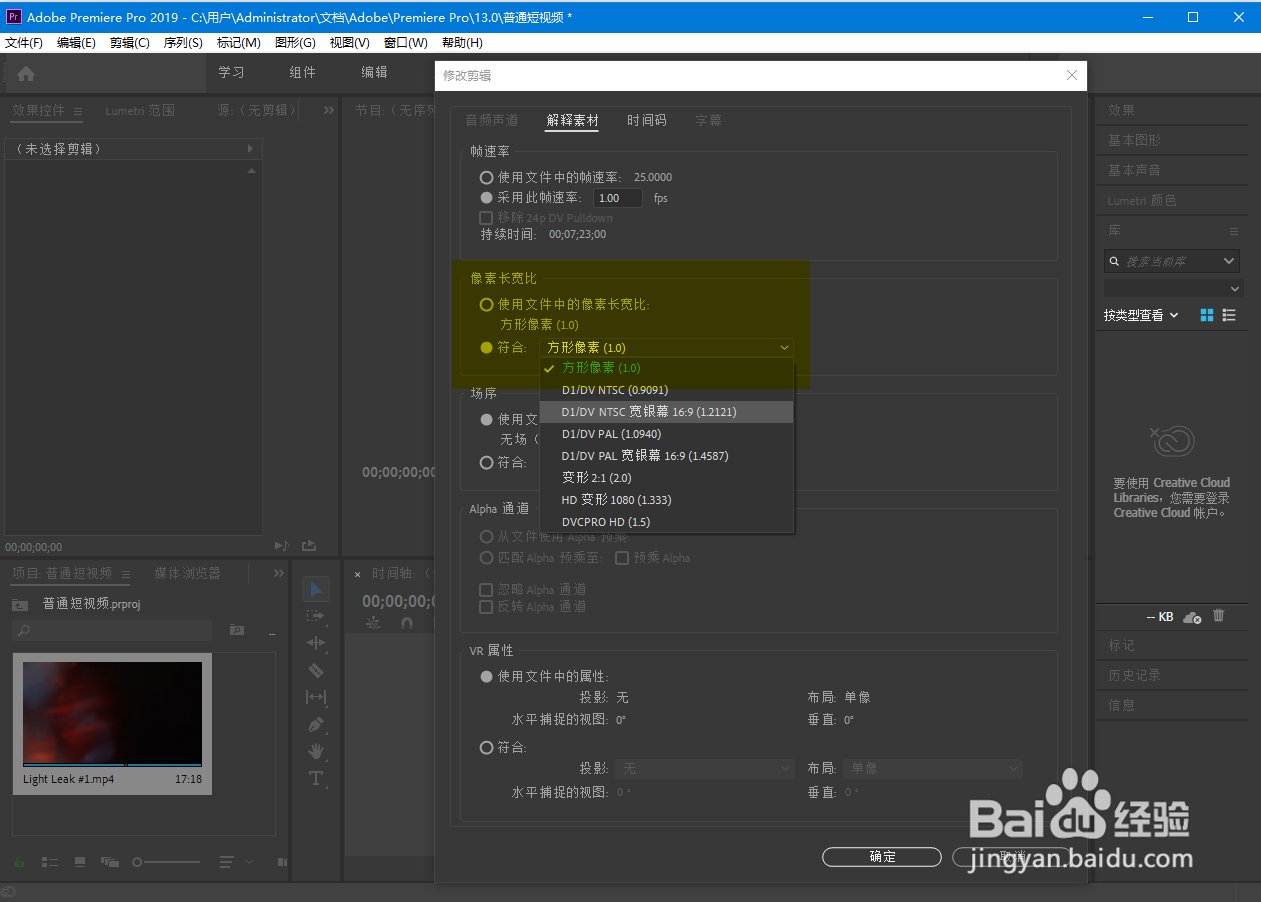This screenshot has width=1261, height=902.
Task: Open the 序列(S) menu
Action: 183,43
